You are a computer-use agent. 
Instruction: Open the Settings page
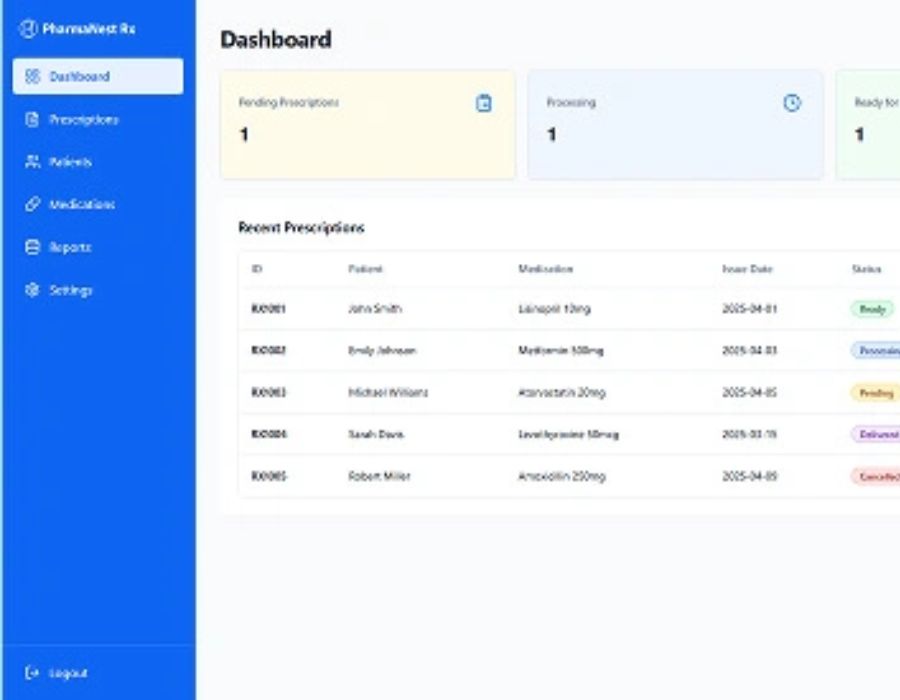point(98,290)
